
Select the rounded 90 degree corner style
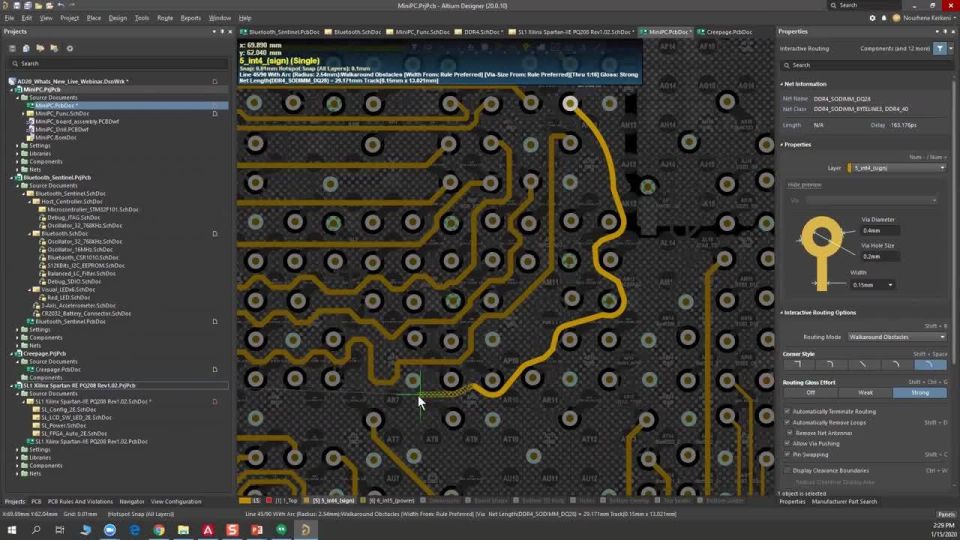click(830, 364)
